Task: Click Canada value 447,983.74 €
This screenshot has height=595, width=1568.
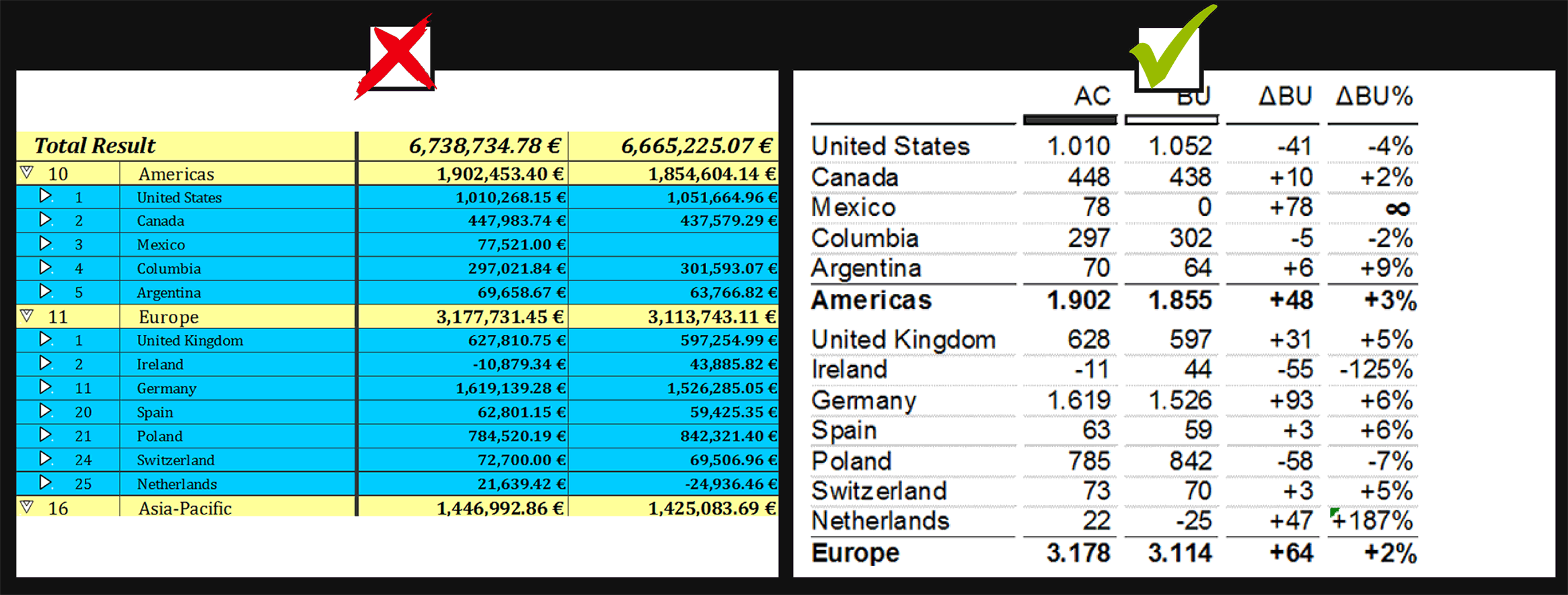Action: (x=517, y=221)
